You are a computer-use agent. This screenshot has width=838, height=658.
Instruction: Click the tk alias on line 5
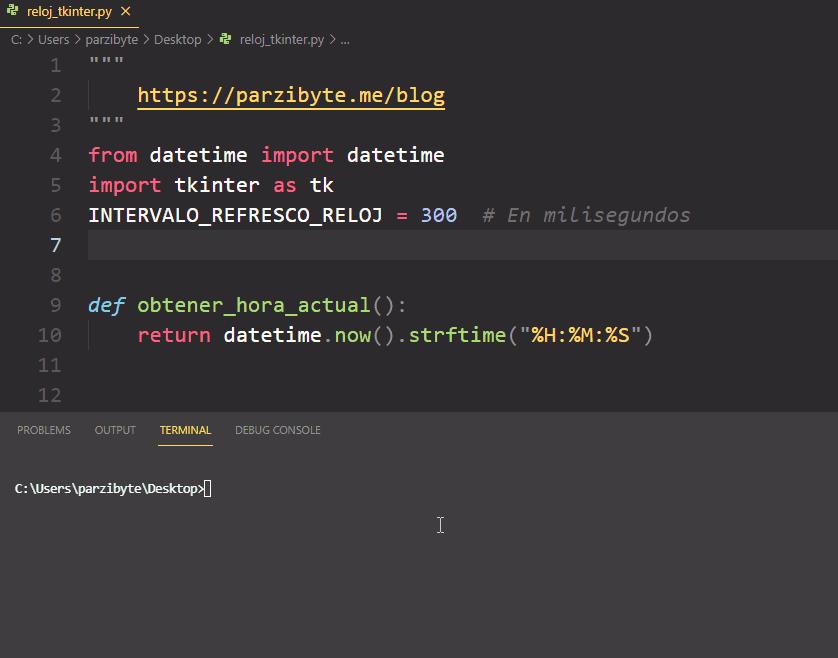coord(322,185)
